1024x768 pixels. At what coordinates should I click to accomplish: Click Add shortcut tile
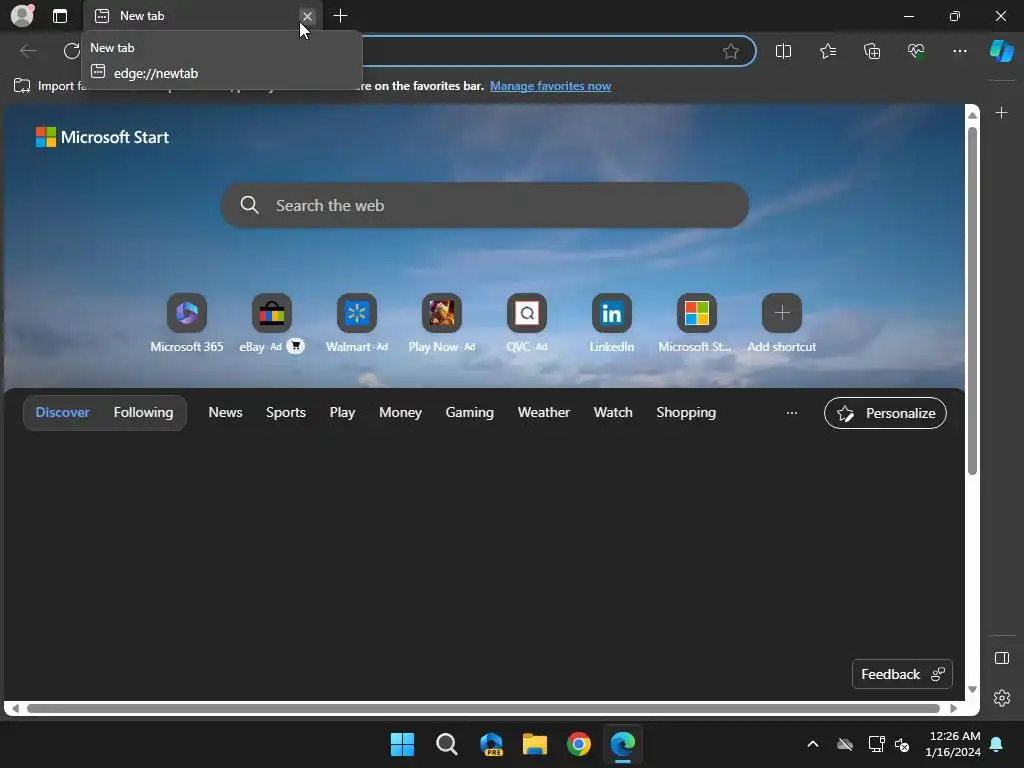click(x=781, y=323)
